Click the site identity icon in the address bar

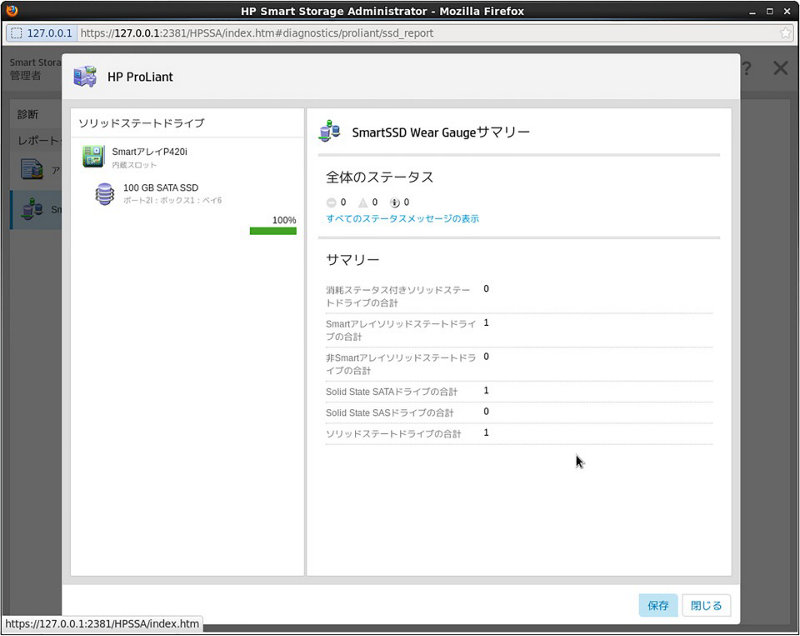(14, 32)
